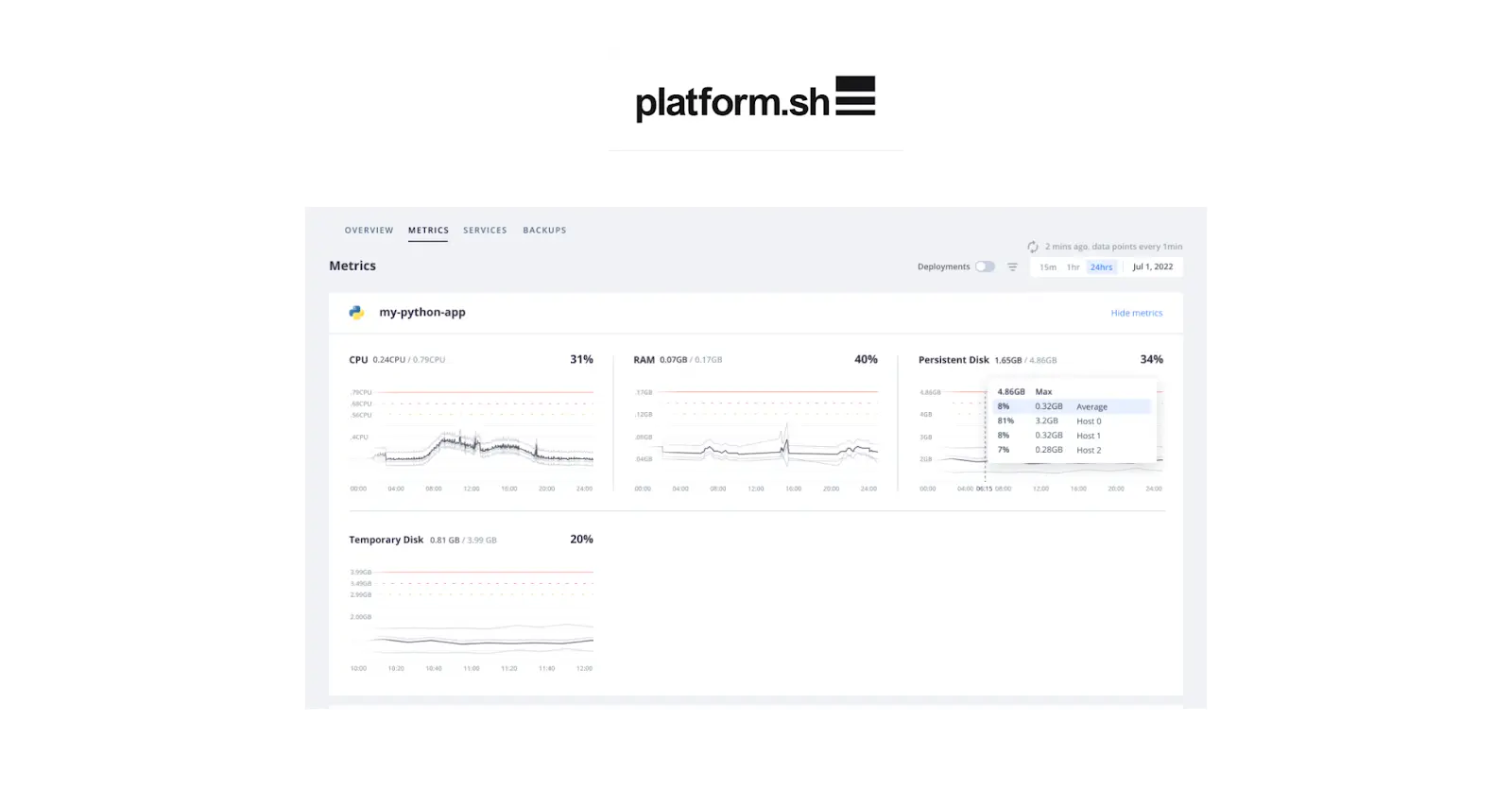Click the Persistent Disk chart title
This screenshot has width=1512, height=790.
pos(954,360)
